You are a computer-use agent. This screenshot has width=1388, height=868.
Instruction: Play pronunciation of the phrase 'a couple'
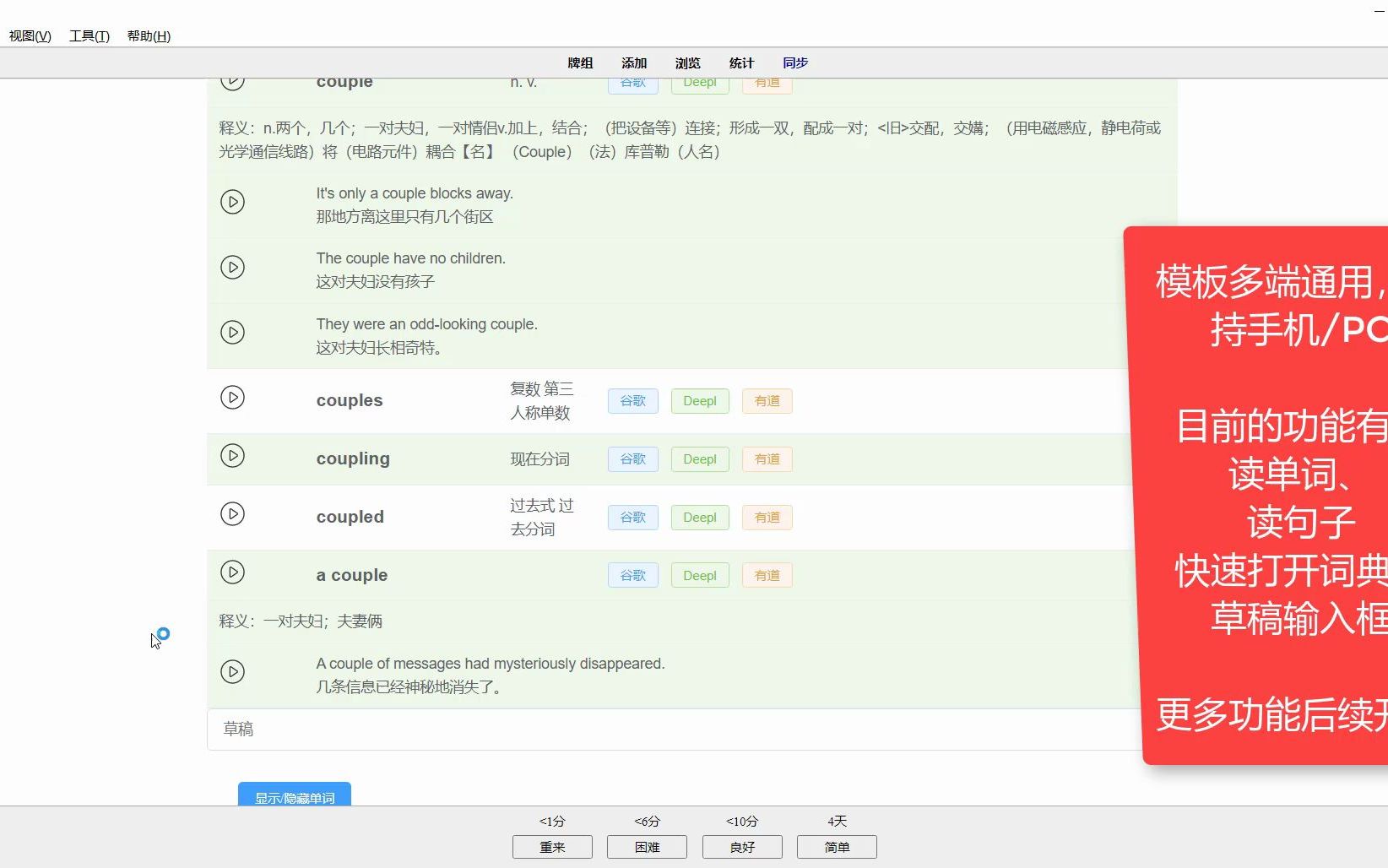point(232,572)
